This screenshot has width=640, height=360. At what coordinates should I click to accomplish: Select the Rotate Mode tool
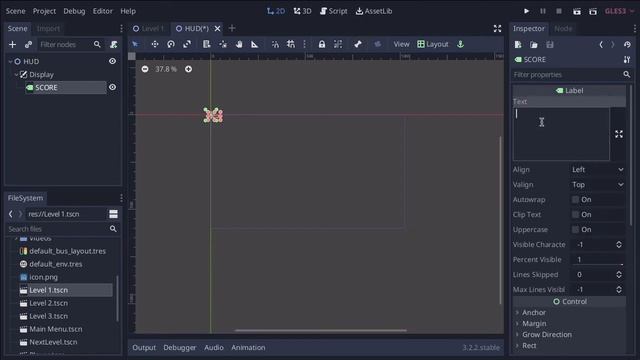click(171, 44)
